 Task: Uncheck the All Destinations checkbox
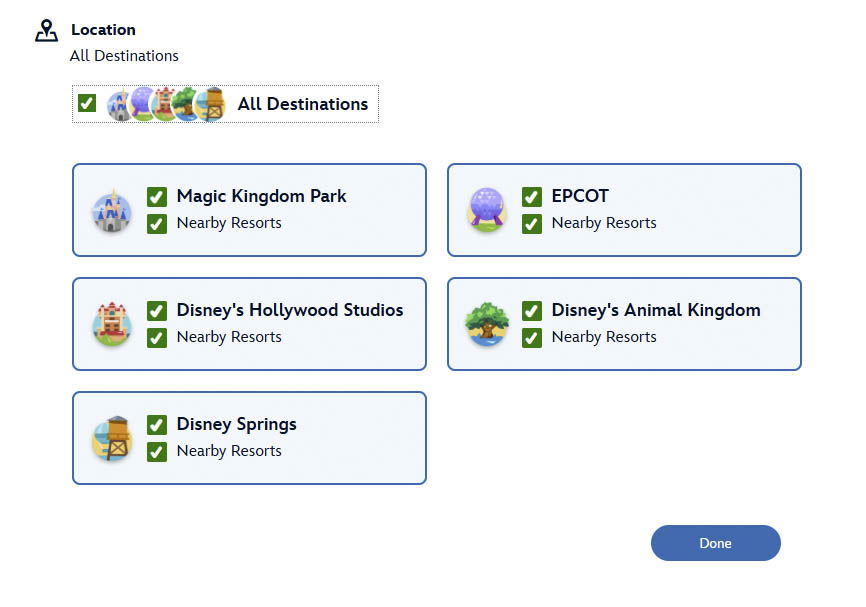pyautogui.click(x=87, y=103)
